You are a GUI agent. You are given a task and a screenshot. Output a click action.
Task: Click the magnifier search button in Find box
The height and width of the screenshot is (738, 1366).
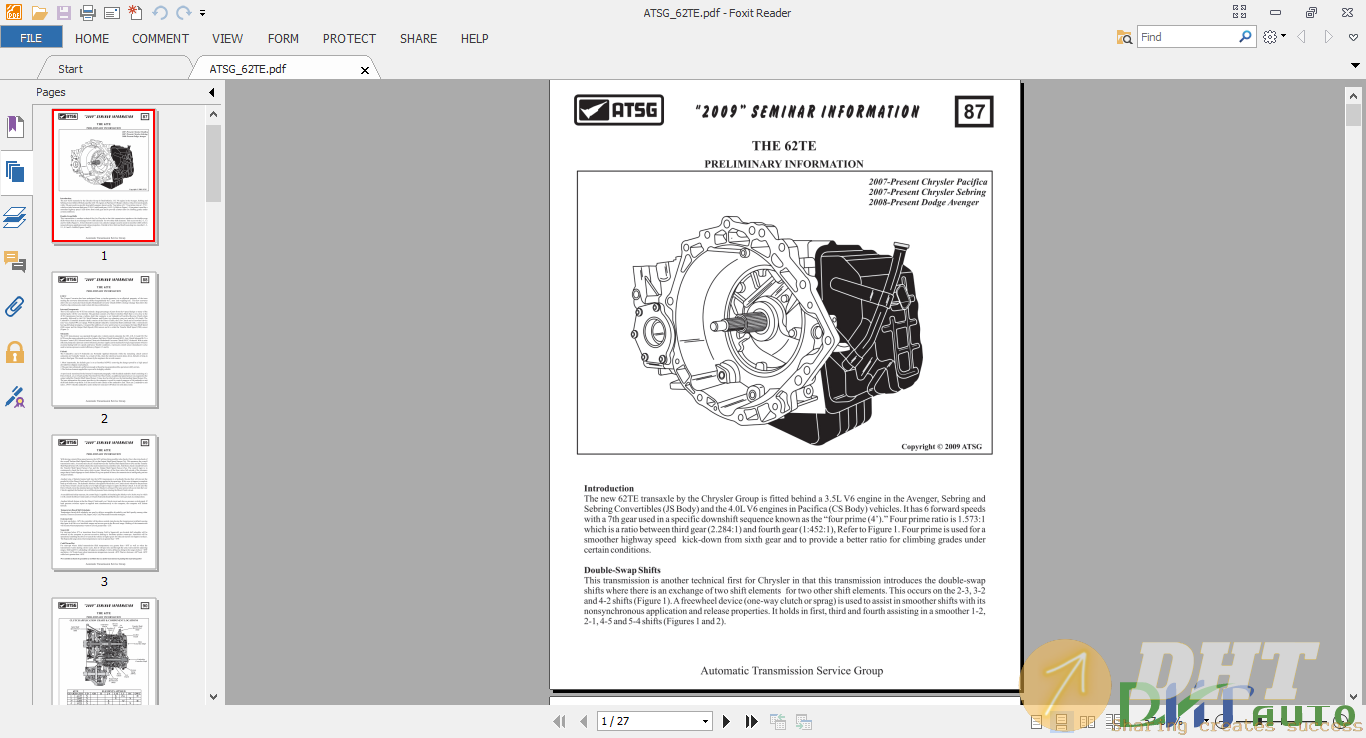point(1246,37)
